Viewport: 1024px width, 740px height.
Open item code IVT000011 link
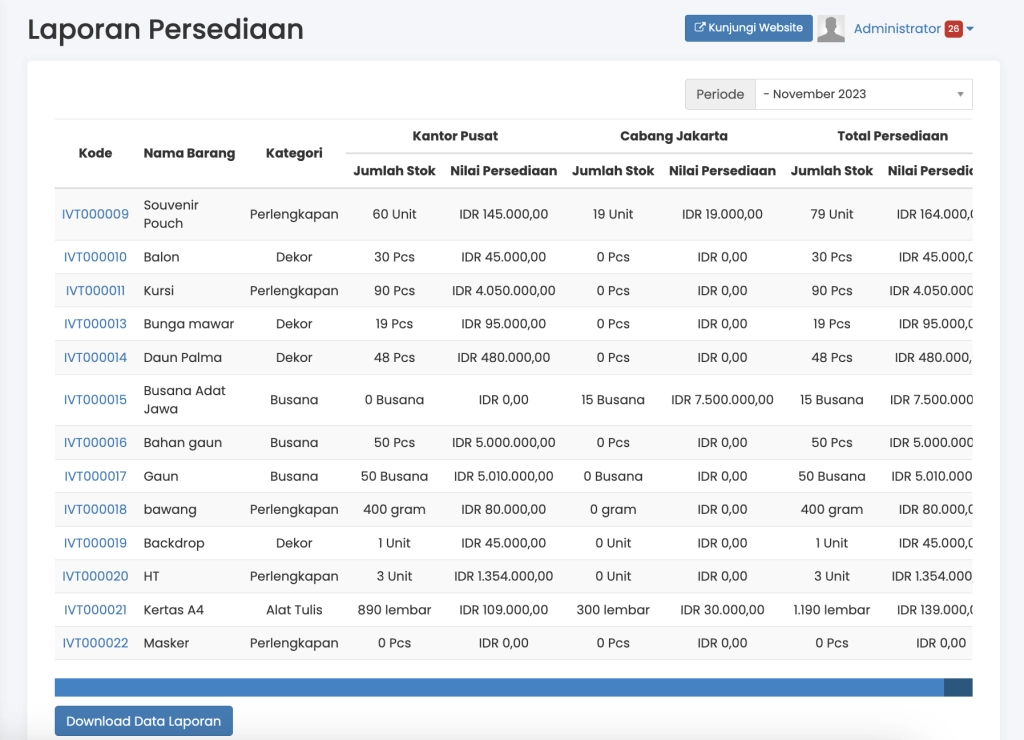95,291
